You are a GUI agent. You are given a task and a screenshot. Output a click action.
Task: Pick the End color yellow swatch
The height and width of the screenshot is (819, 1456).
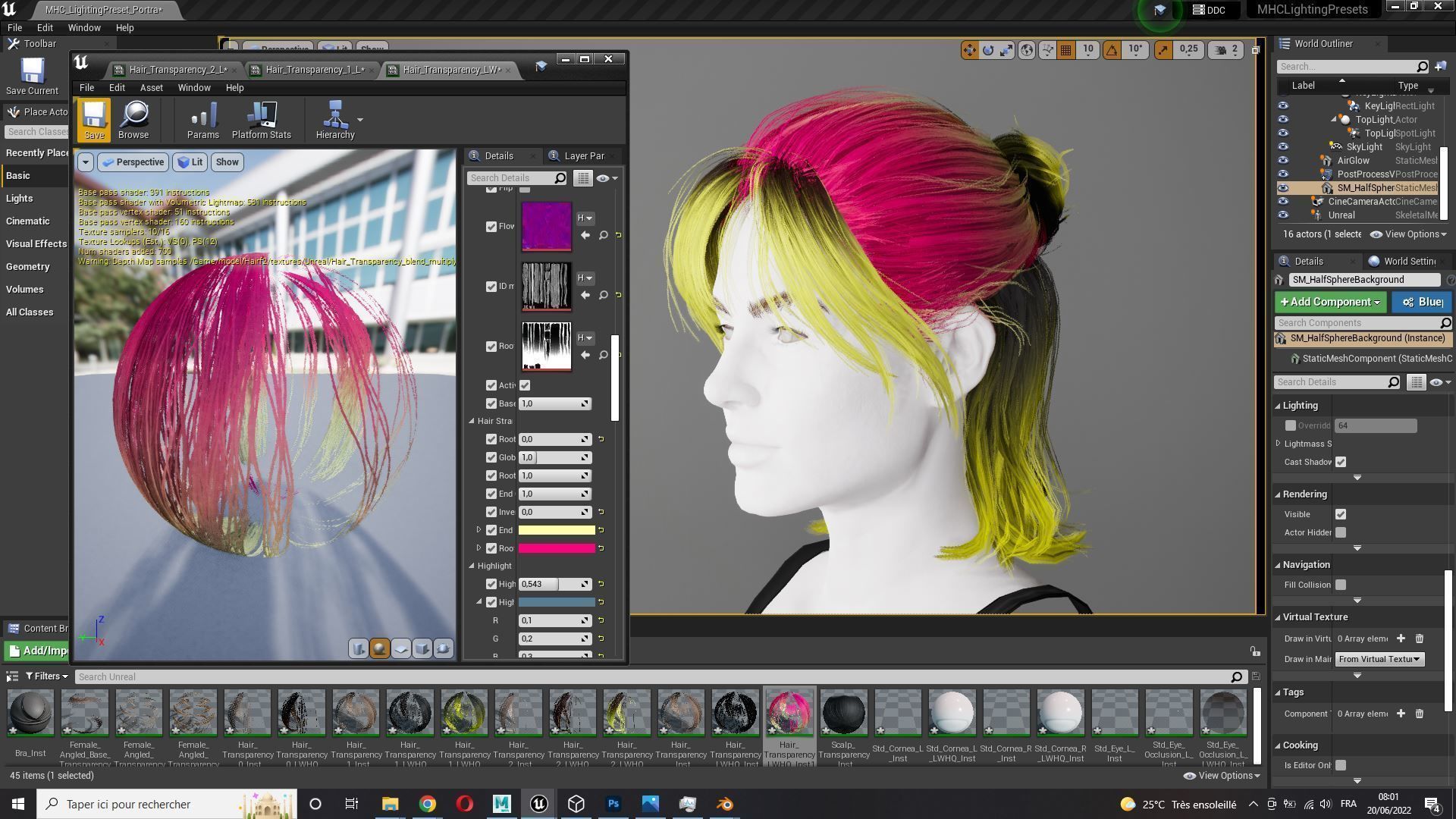[557, 531]
